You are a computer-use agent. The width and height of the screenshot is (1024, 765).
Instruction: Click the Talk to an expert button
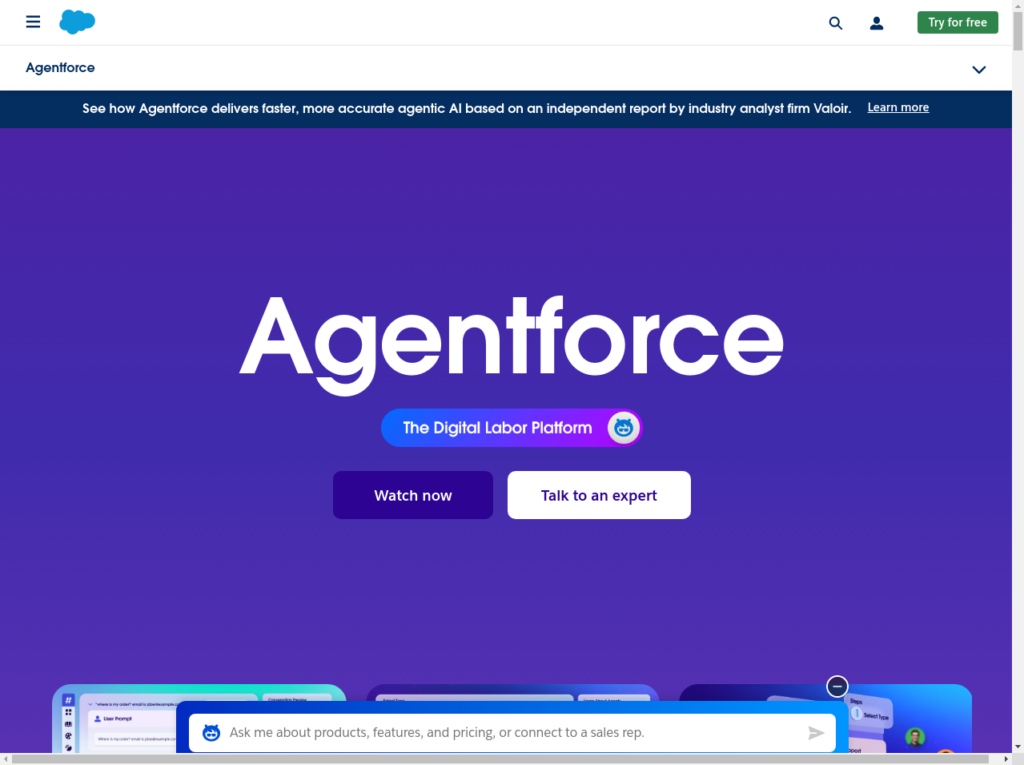tap(599, 495)
